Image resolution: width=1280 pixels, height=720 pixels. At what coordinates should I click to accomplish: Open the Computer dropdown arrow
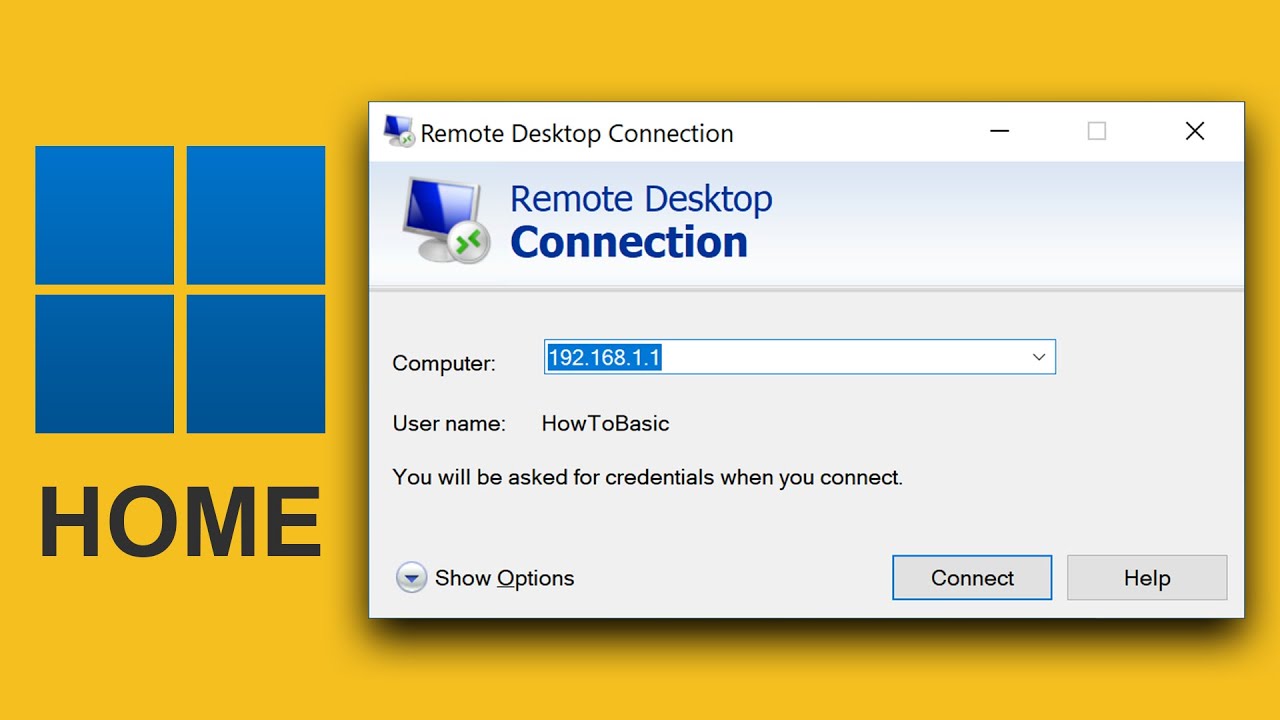[x=1039, y=357]
